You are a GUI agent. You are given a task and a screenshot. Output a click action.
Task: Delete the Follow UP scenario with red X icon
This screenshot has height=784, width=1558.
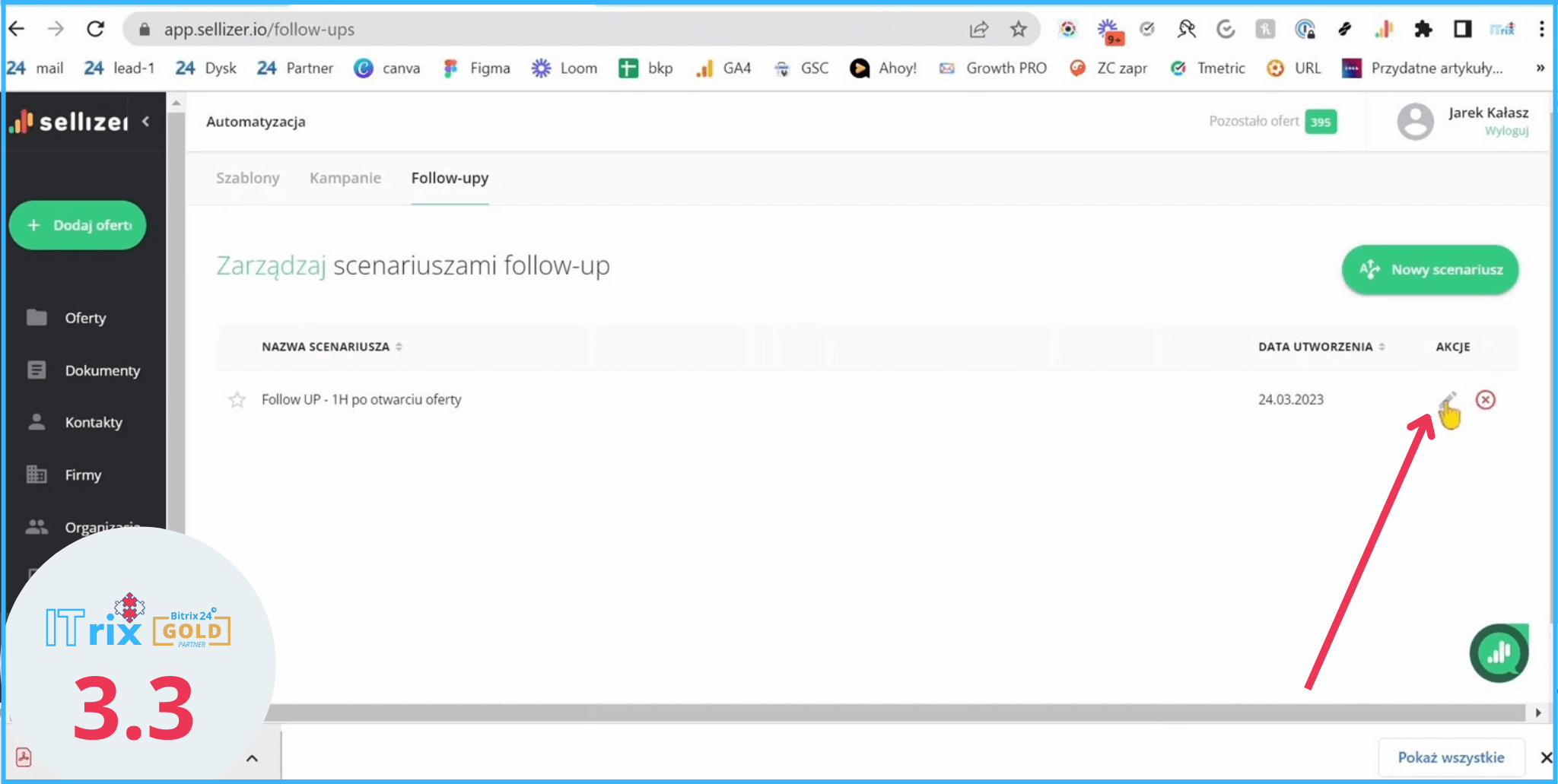[x=1485, y=400]
